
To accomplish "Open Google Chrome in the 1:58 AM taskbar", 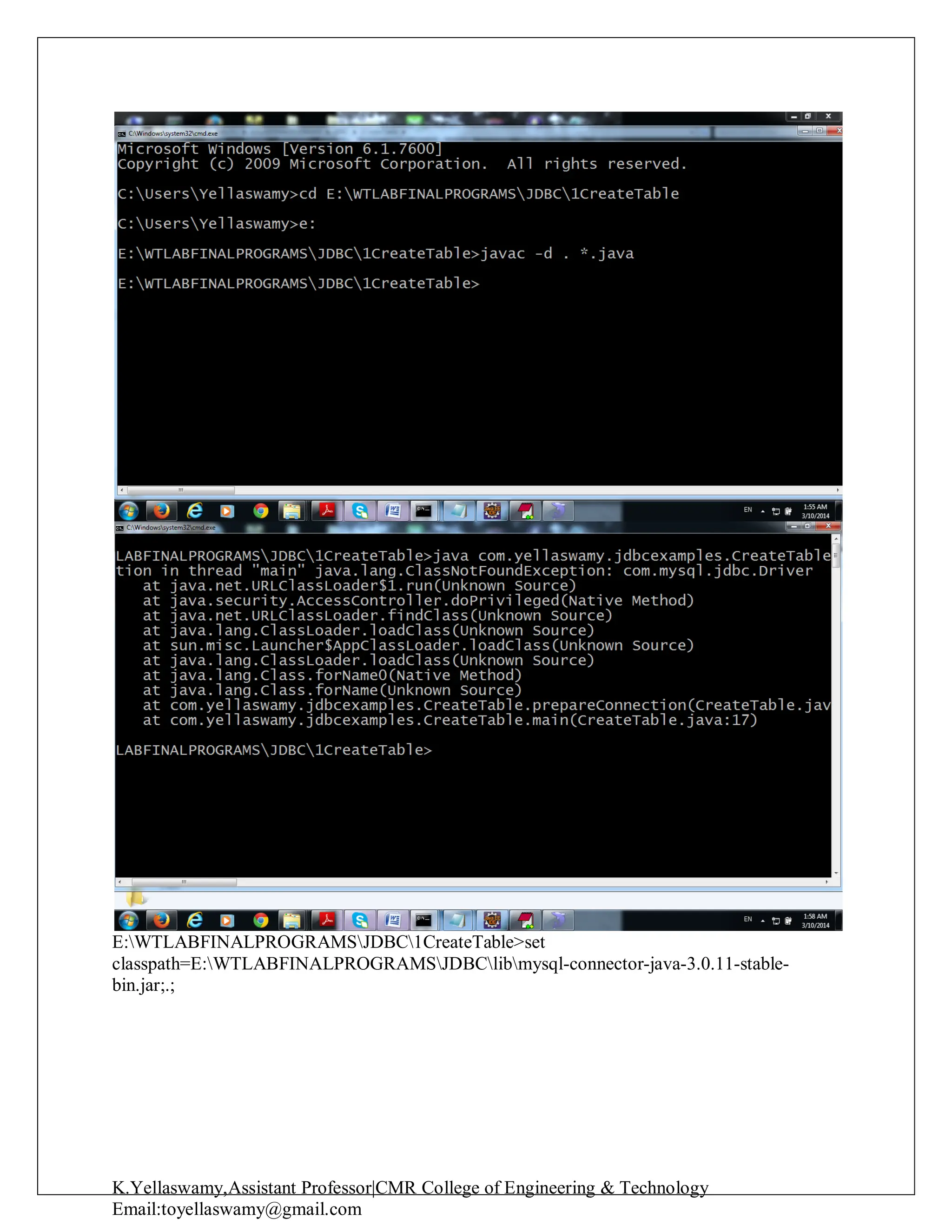I will (x=261, y=921).
